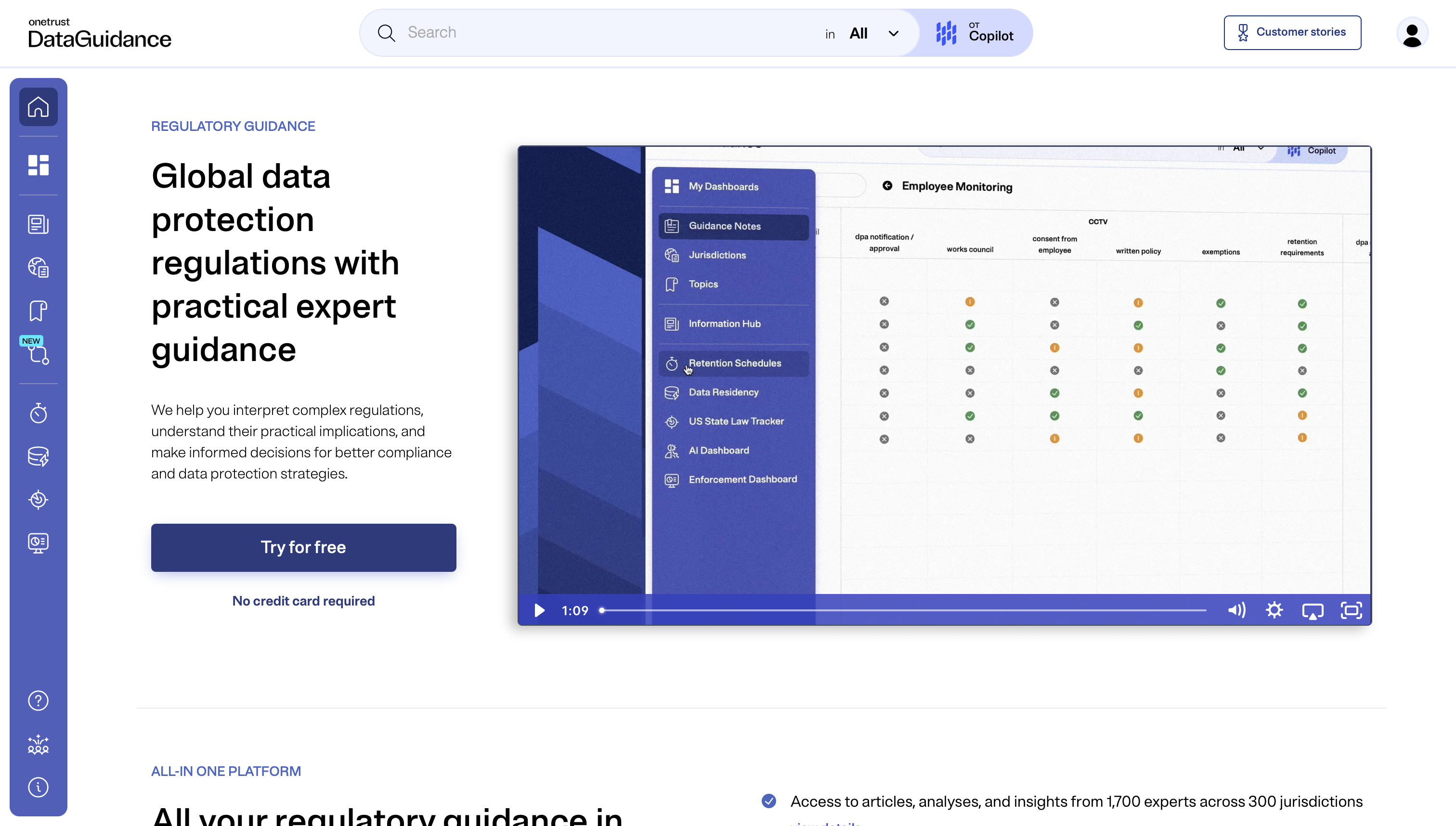Open Jurisdictions globe icon in sidebar
This screenshot has height=826, width=1456.
click(38, 267)
